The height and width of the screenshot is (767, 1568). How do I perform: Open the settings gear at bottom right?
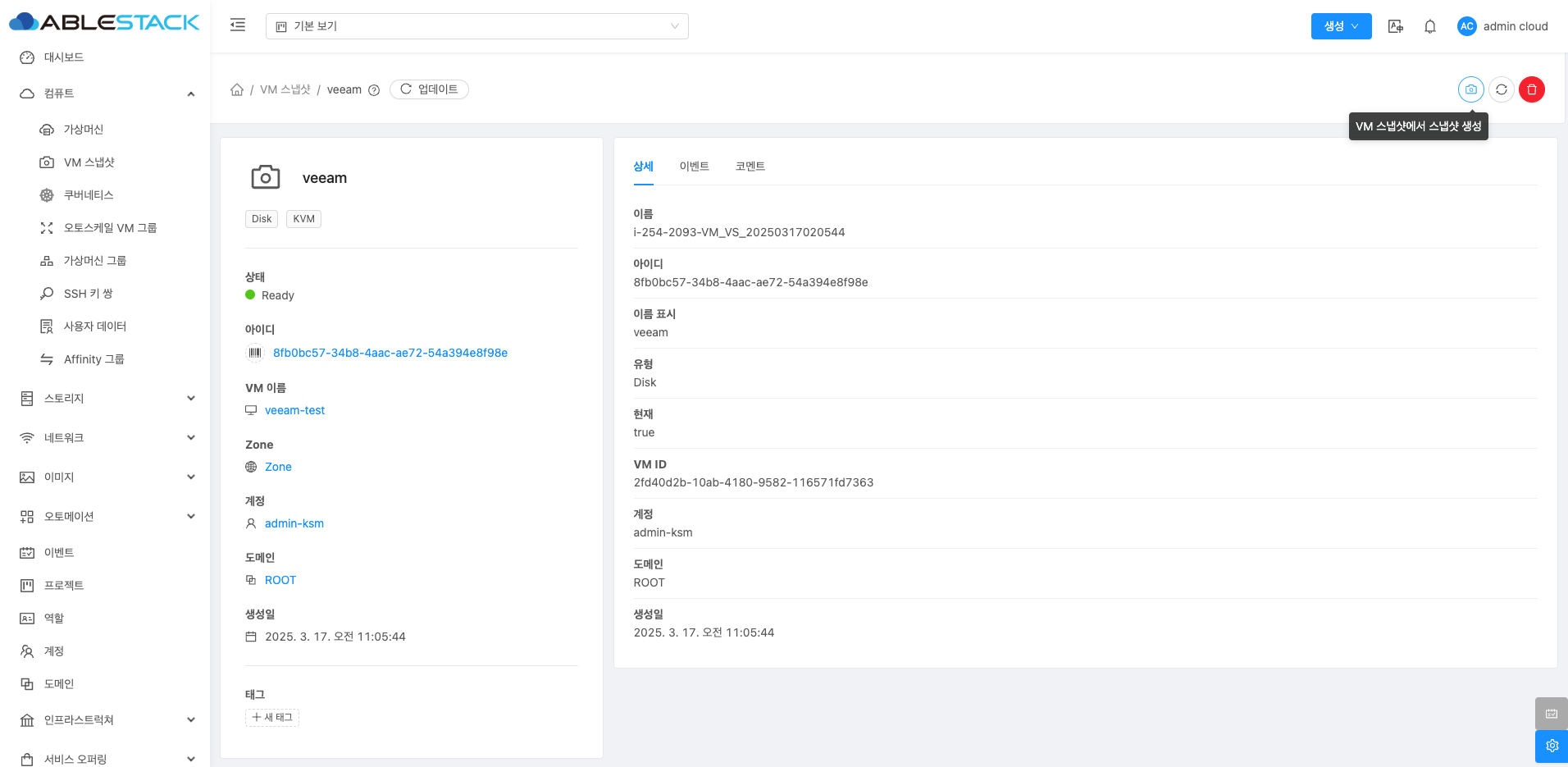[1551, 746]
